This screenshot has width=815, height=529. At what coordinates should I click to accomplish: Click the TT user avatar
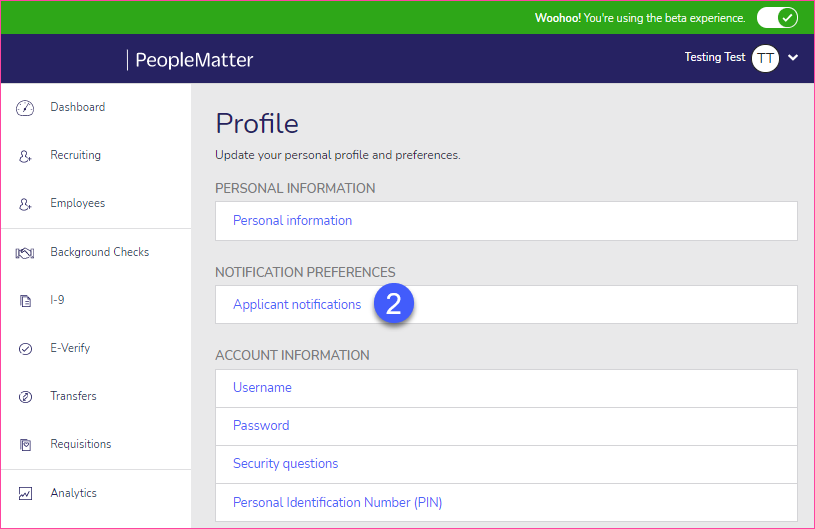[765, 58]
